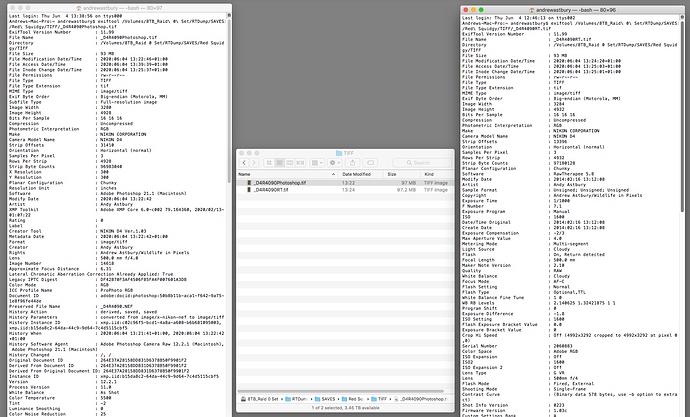Click the 13:22 date modified cell

(x=349, y=183)
